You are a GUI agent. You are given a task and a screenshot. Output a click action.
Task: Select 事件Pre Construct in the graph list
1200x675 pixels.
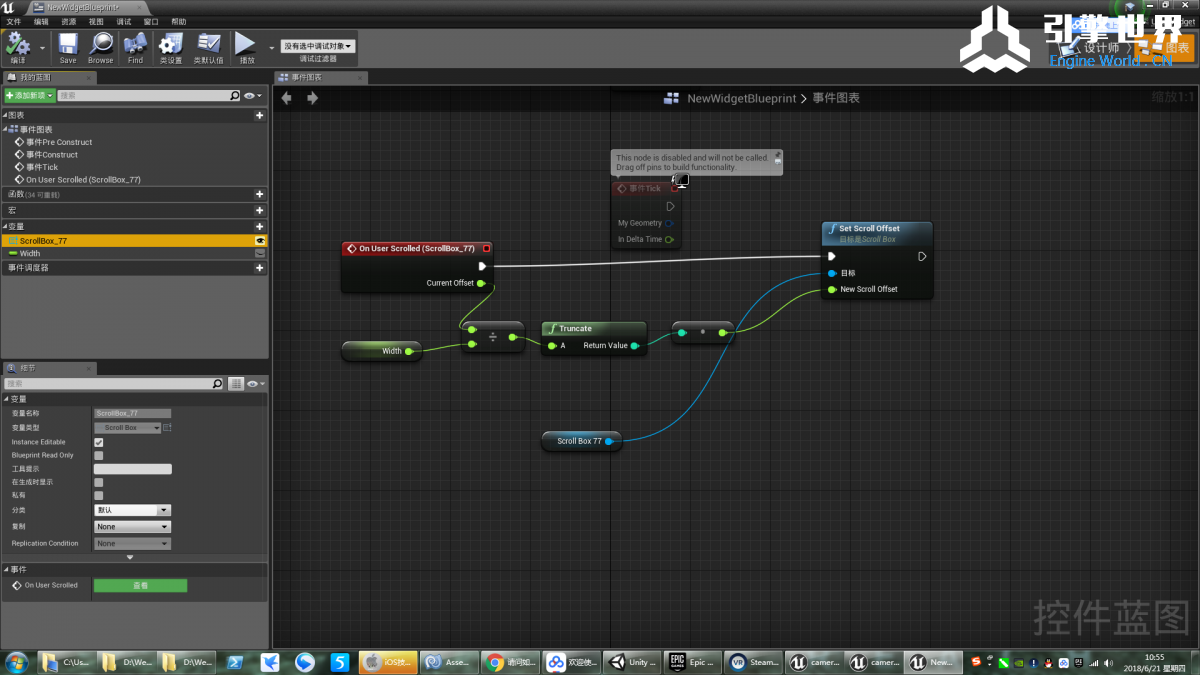tap(59, 142)
